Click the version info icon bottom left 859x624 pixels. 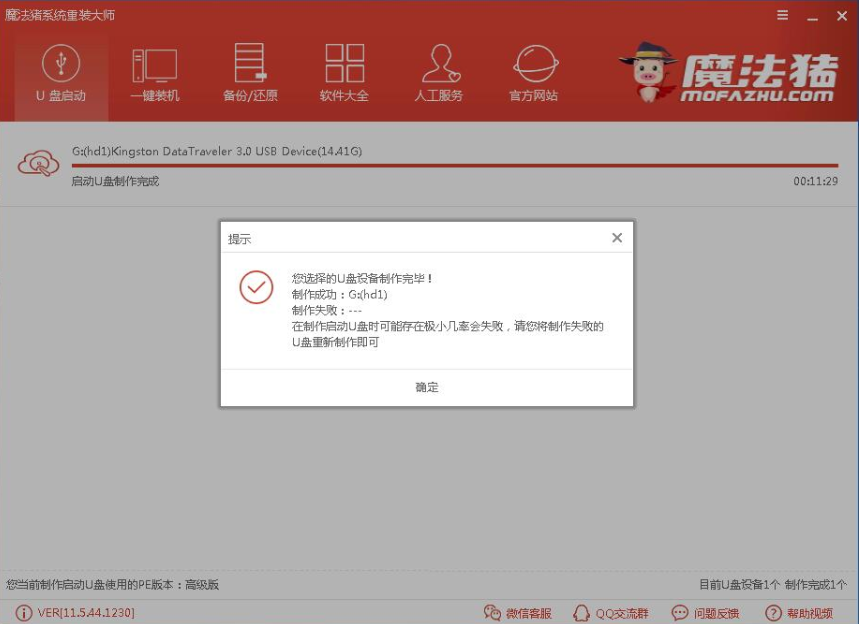pyautogui.click(x=22, y=612)
